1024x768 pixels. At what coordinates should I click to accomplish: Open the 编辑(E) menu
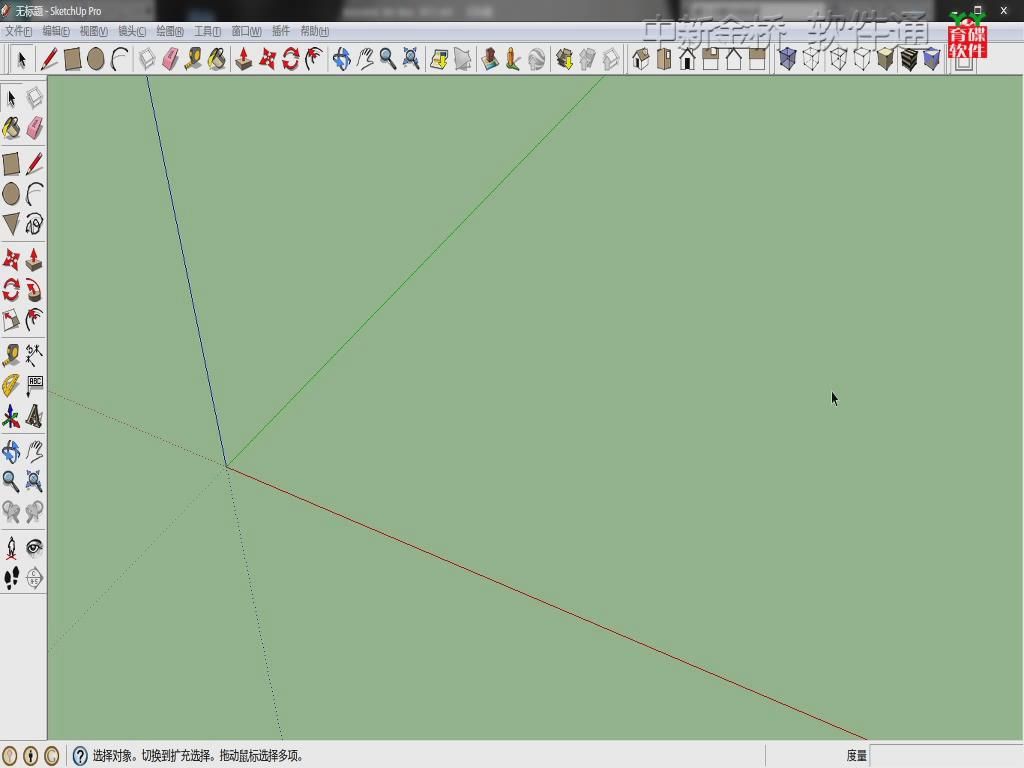tap(56, 31)
